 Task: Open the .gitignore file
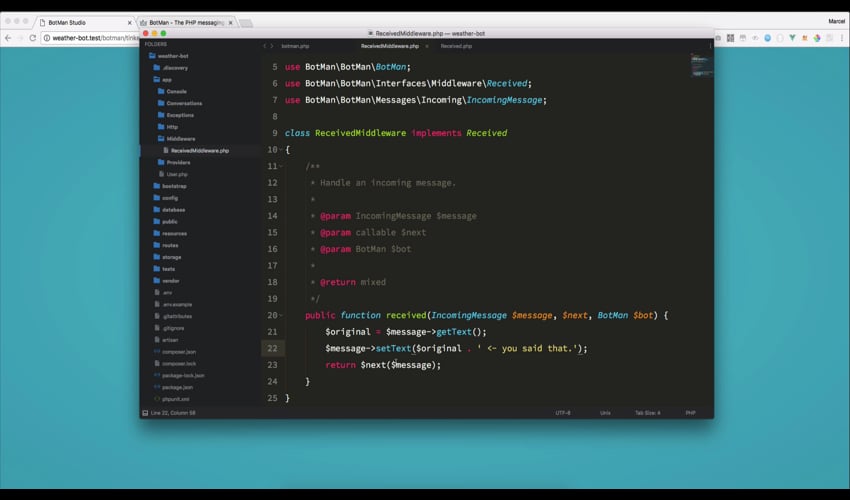pyautogui.click(x=170, y=328)
